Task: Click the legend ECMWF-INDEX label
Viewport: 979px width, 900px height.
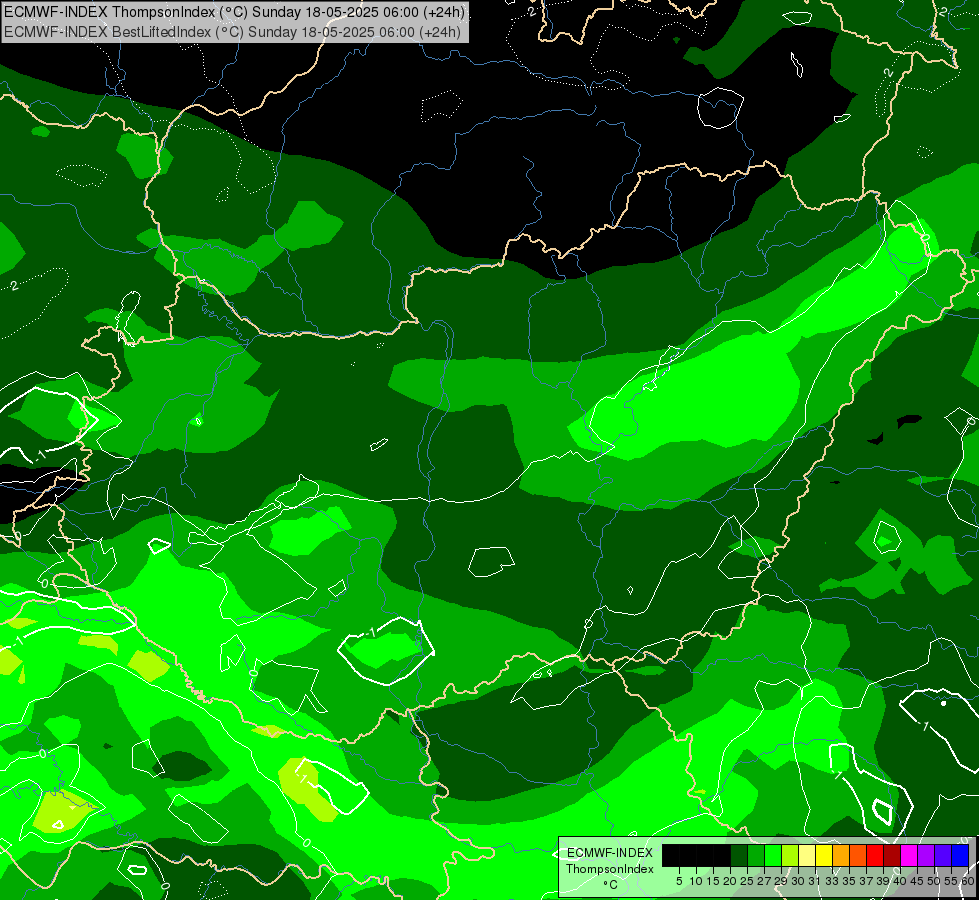Action: pos(609,853)
